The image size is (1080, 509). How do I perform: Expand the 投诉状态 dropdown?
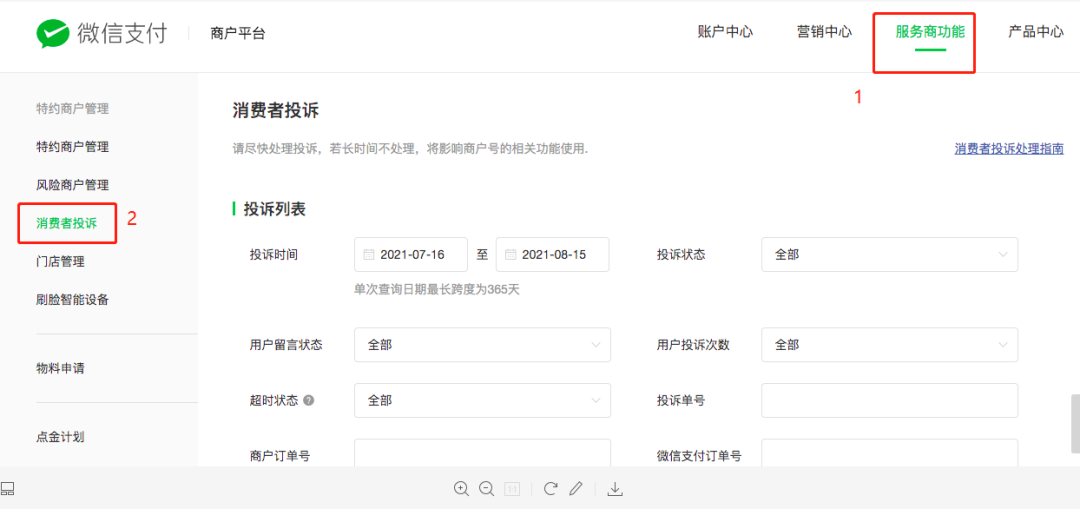[x=889, y=255]
